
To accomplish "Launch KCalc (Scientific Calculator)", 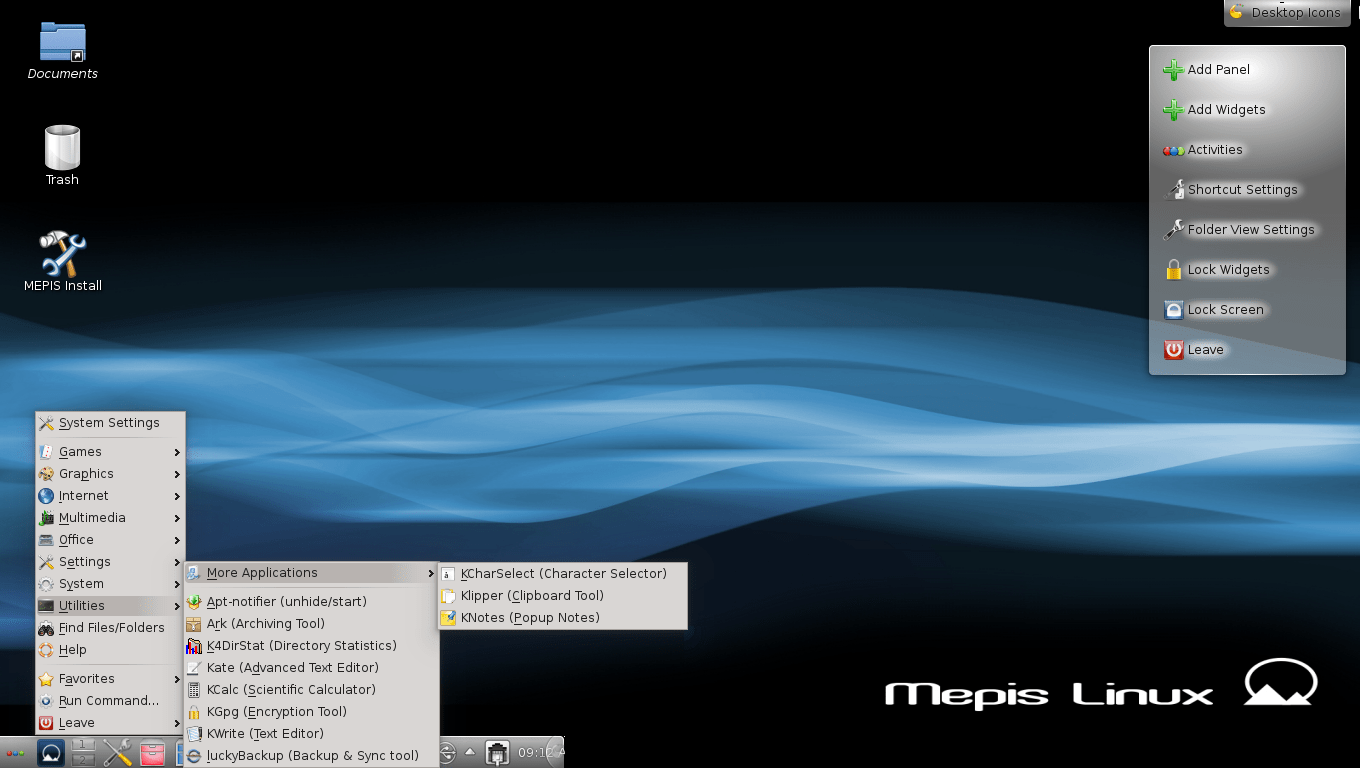I will pyautogui.click(x=290, y=690).
